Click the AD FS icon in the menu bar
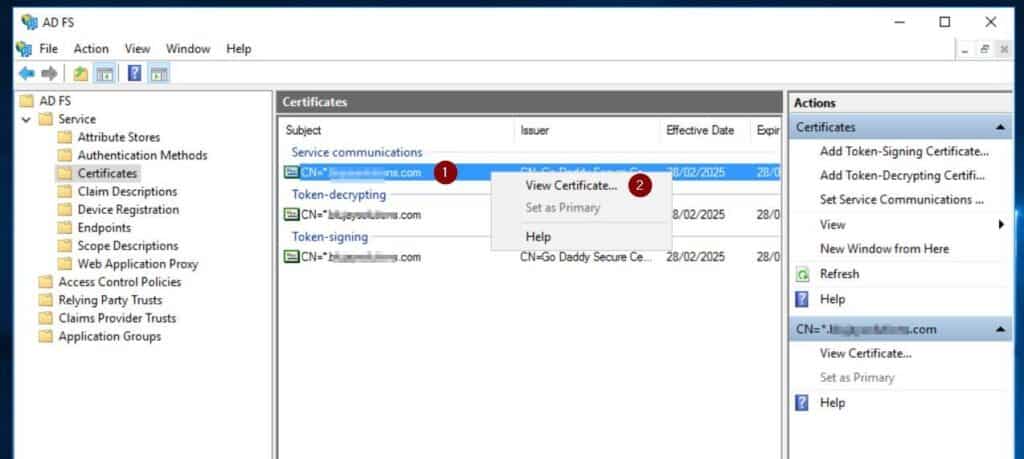Image resolution: width=1024 pixels, height=459 pixels. click(24, 49)
